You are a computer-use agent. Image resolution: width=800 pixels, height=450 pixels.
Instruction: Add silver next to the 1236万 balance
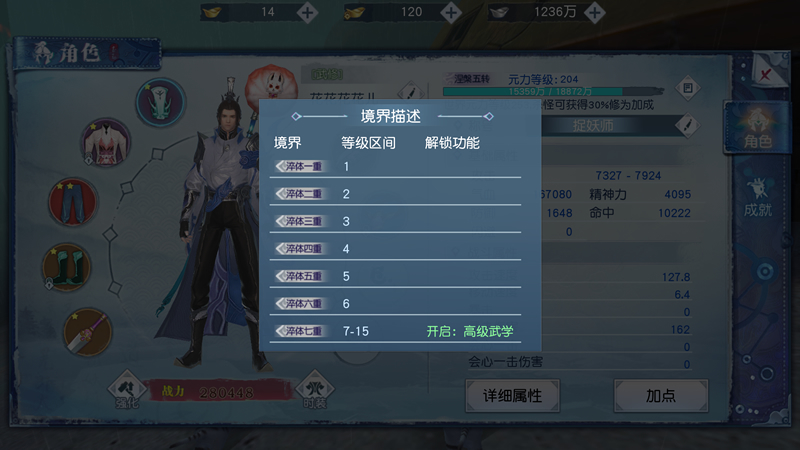coord(595,13)
